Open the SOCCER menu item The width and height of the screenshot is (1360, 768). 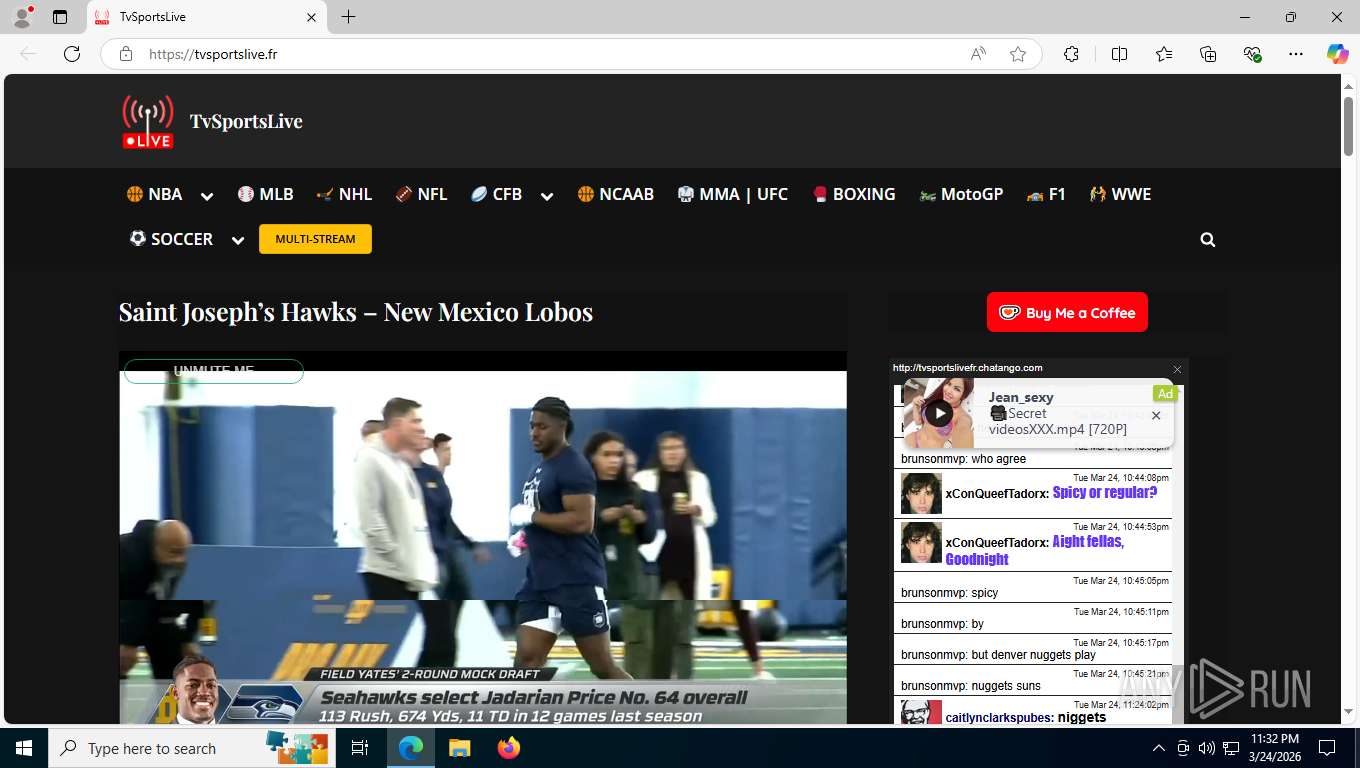click(x=171, y=239)
